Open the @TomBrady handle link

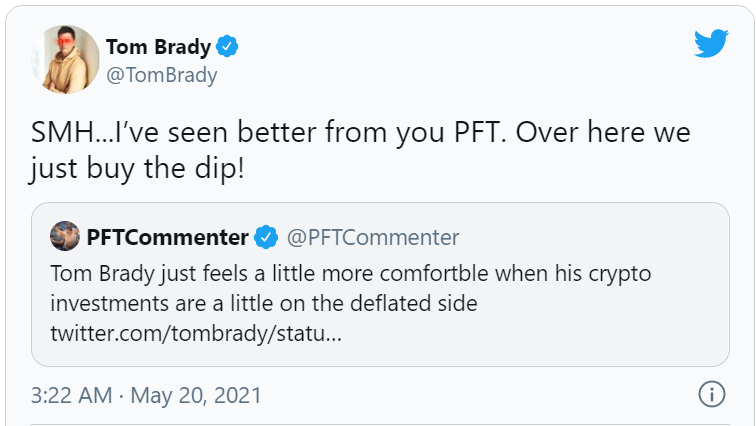(162, 75)
